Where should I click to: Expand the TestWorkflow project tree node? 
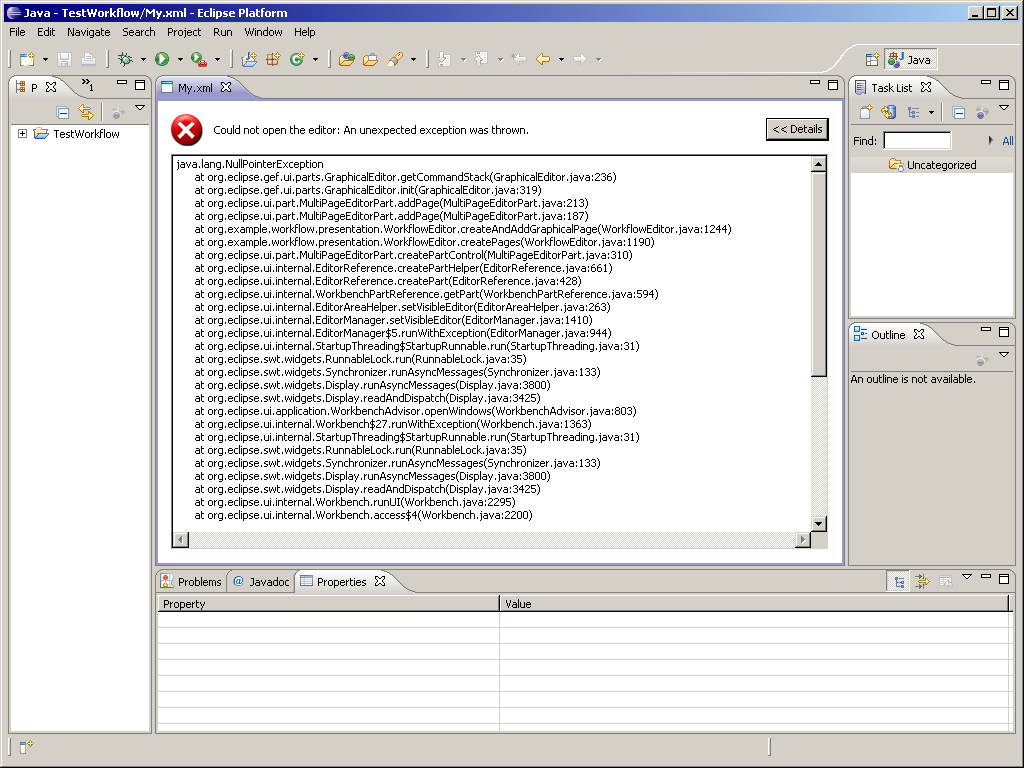pyautogui.click(x=22, y=134)
